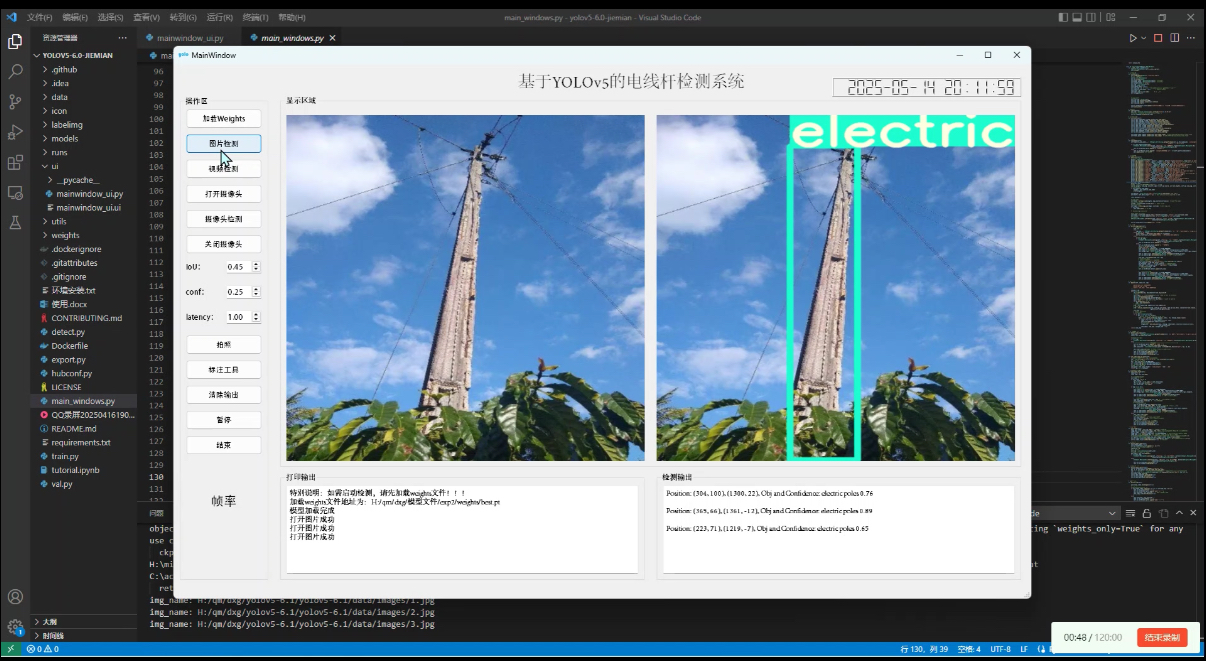
Task: Open the Run and Debug view
Action: click(x=15, y=132)
